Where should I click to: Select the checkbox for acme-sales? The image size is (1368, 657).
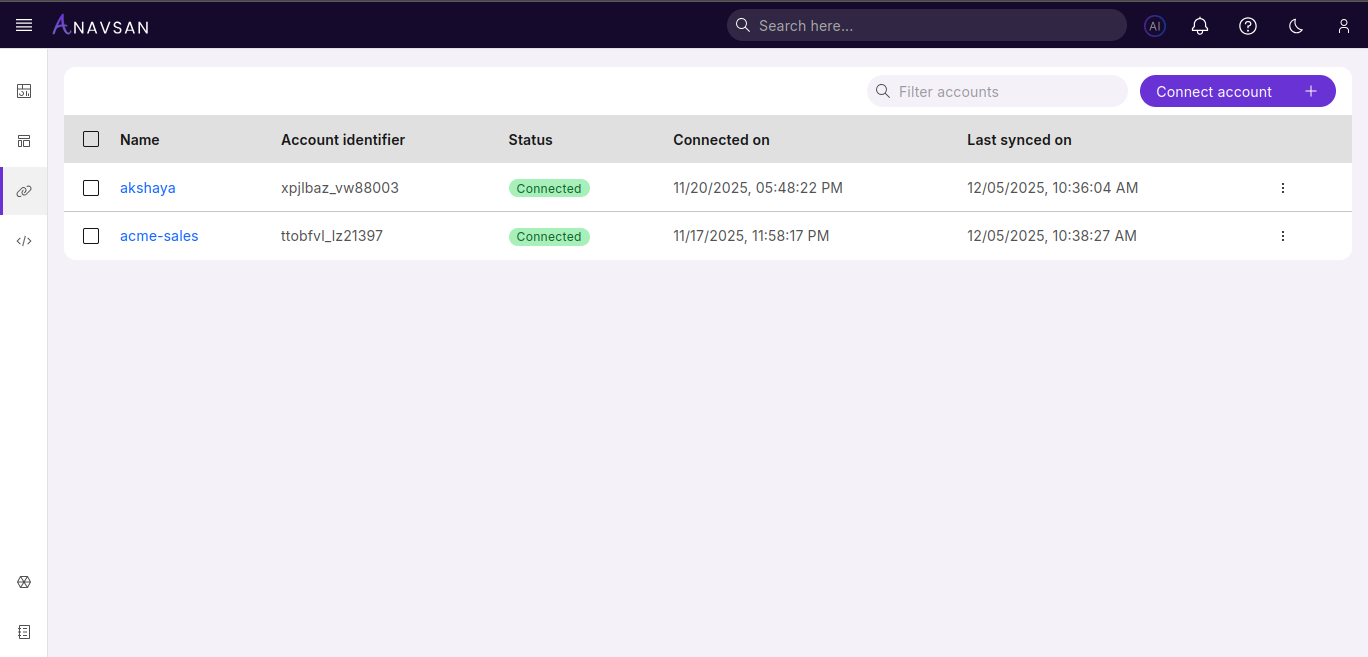91,236
